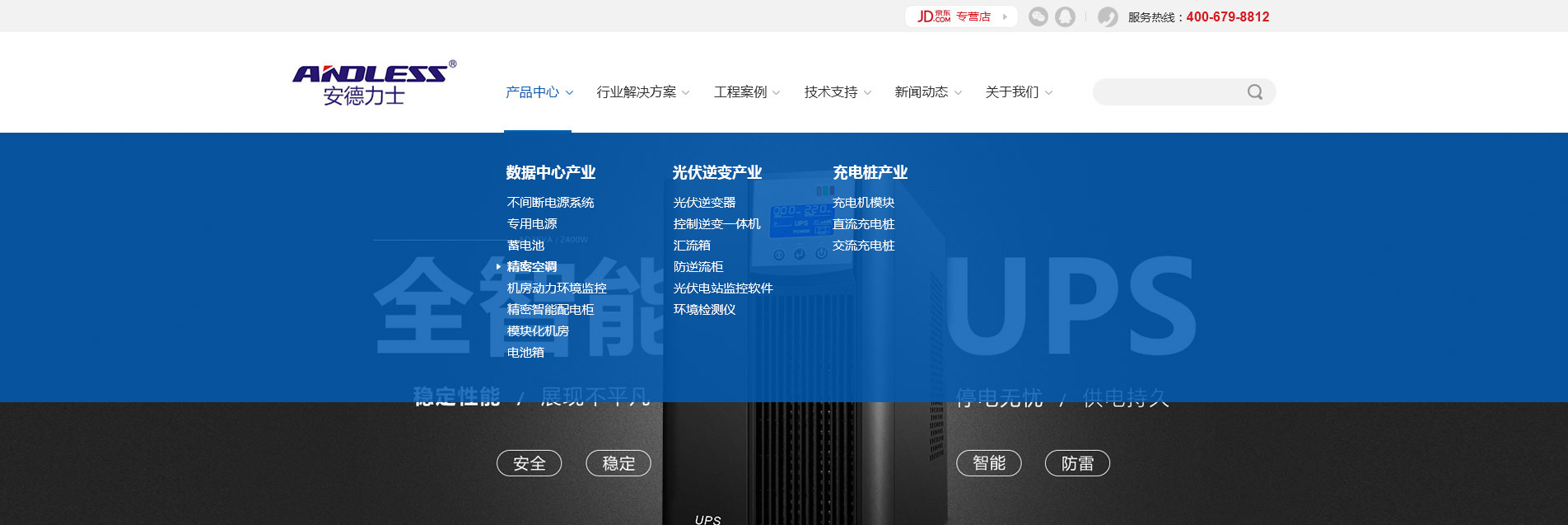The height and width of the screenshot is (525, 1568).
Task: Go to 光伏电站监控软件 products
Action: 723,288
